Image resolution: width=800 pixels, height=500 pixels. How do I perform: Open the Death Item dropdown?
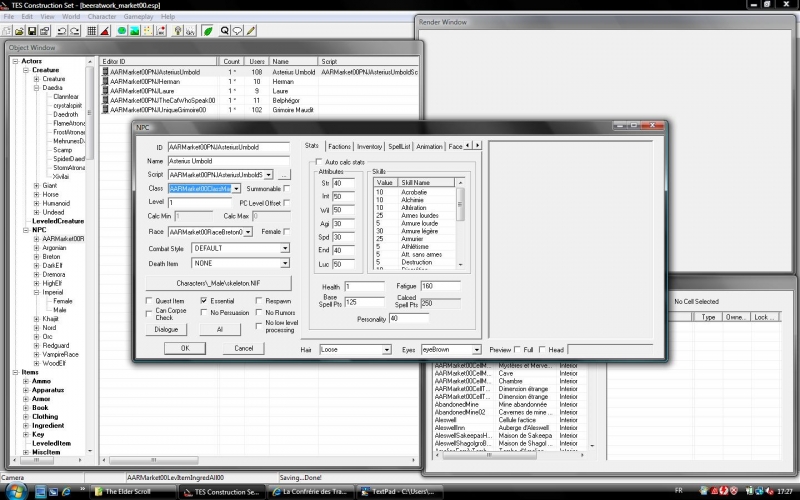coord(285,263)
